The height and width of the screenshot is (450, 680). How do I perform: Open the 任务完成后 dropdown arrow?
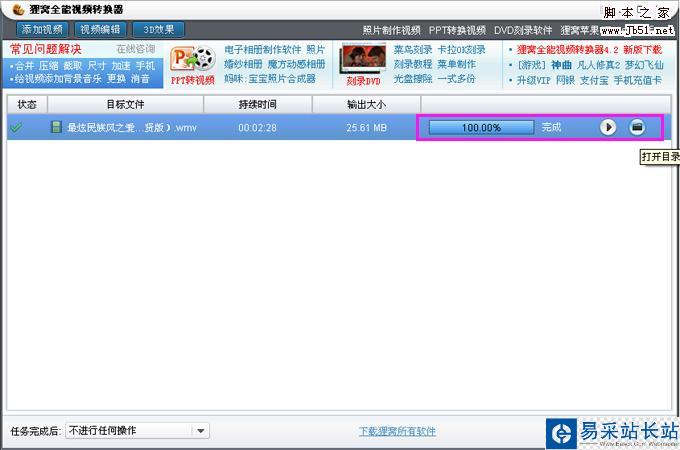(200, 430)
